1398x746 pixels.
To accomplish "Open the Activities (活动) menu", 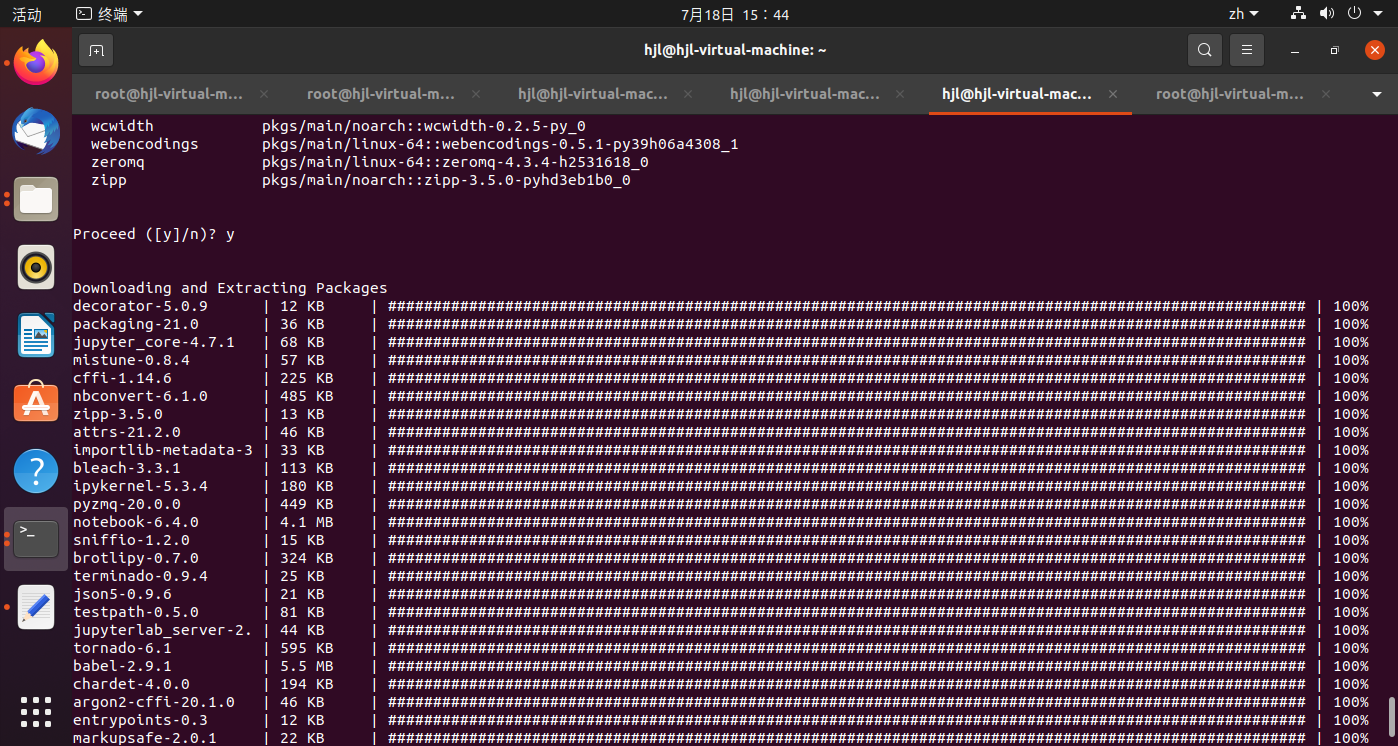I will coord(25,13).
